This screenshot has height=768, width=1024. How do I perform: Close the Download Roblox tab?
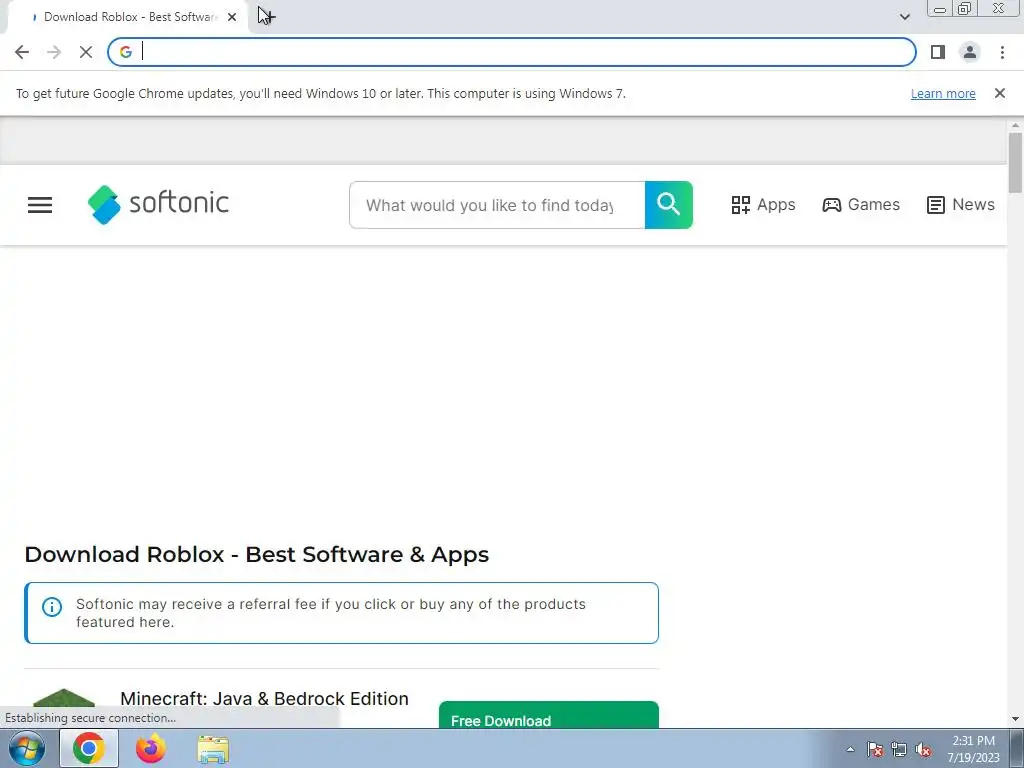tap(232, 17)
